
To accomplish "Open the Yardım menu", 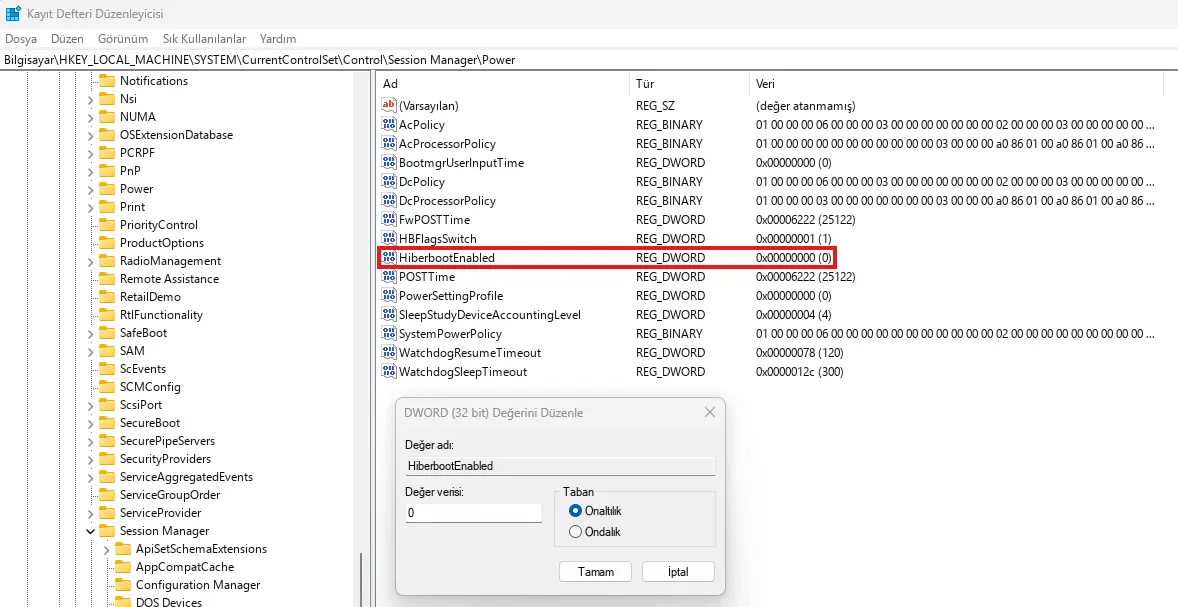I will pos(278,38).
